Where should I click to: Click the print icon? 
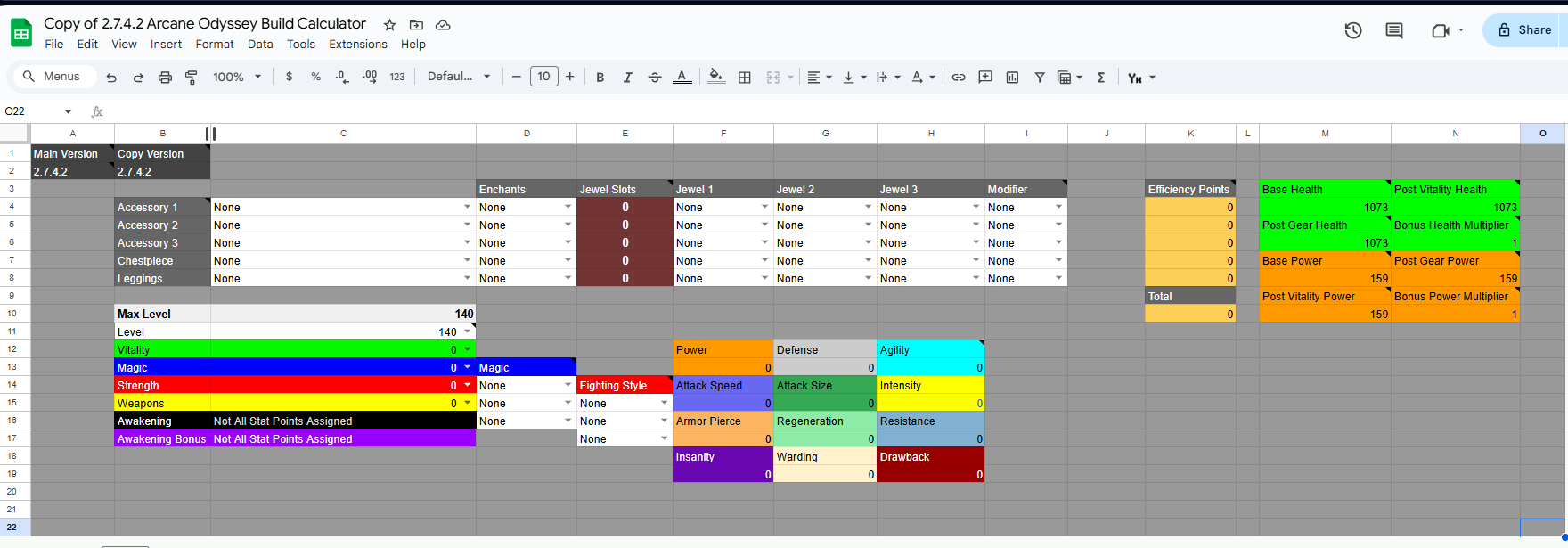165,78
